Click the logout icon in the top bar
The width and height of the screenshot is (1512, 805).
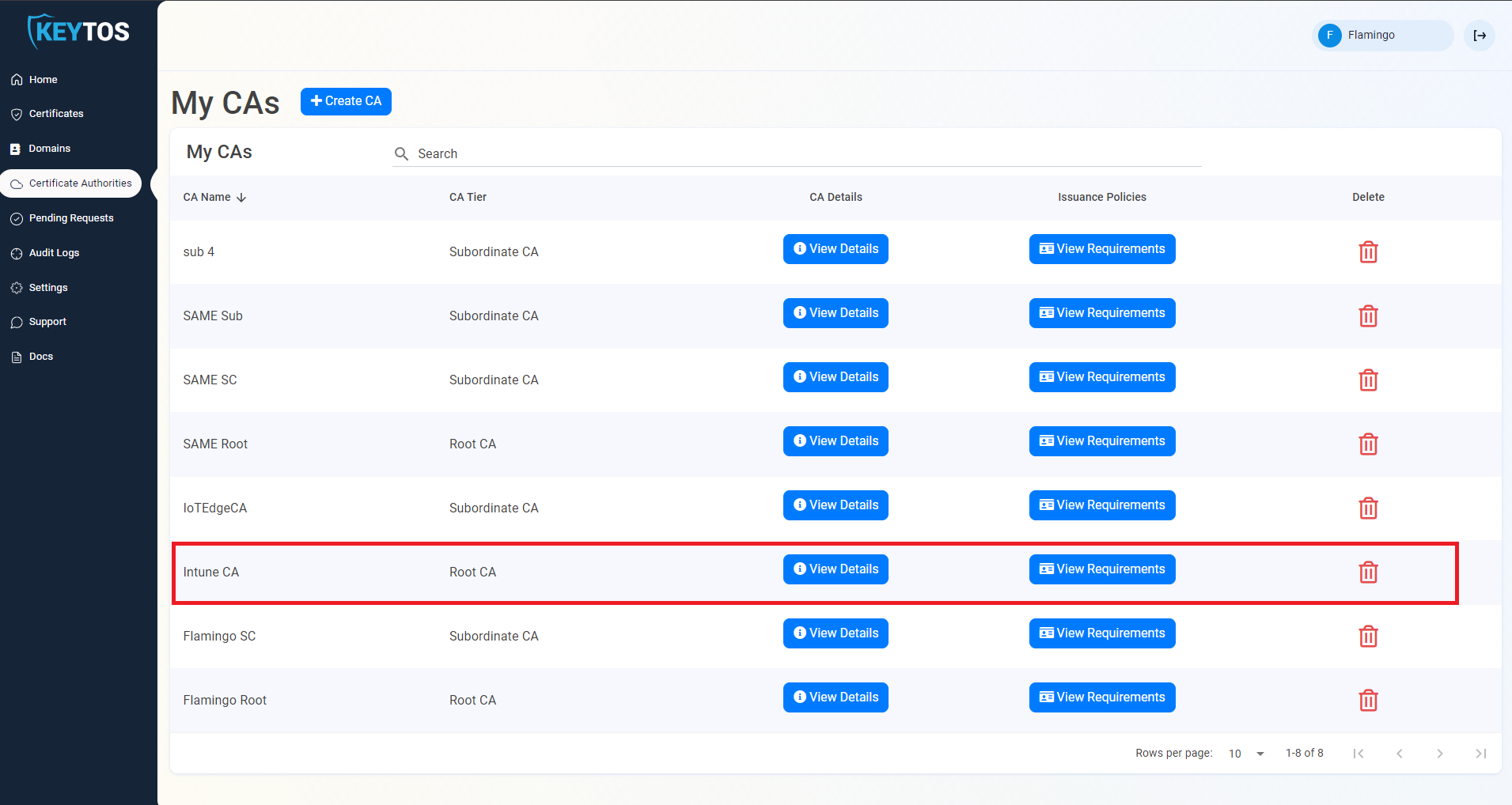1479,36
